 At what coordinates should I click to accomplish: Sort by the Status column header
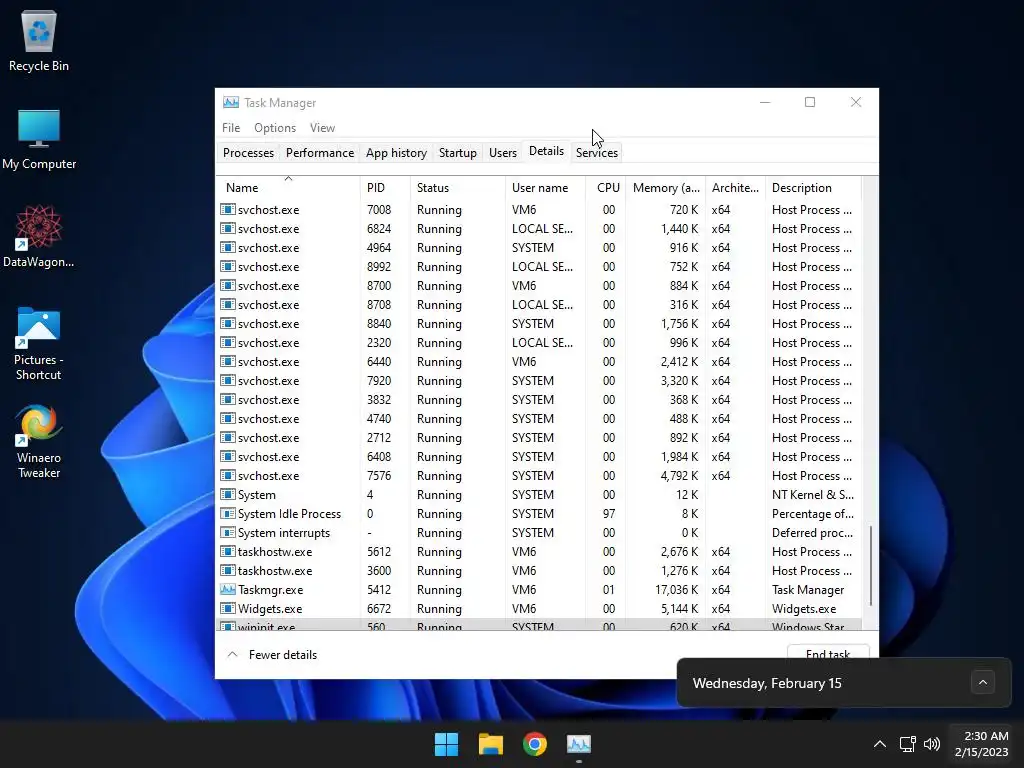[458, 187]
